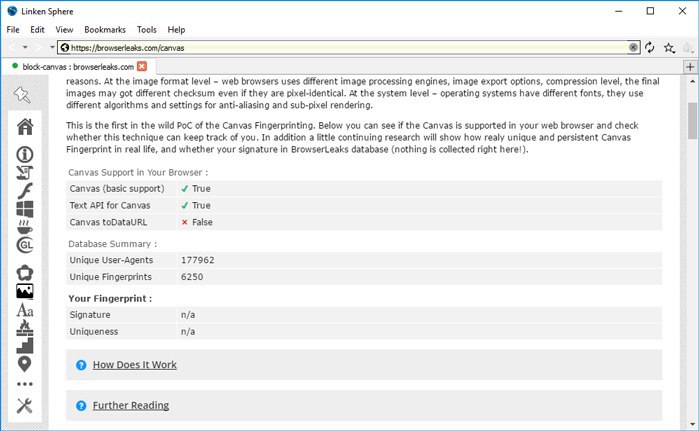Viewport: 699px width, 431px height.
Task: Click the 'Signature' row label
Action: (90, 315)
